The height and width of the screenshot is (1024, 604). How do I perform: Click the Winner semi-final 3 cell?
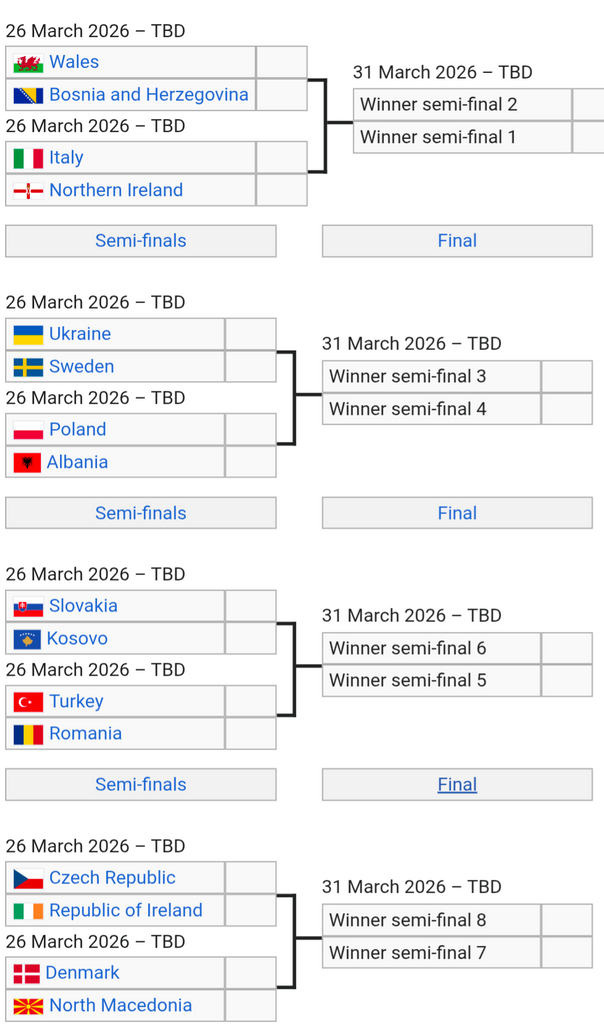[x=430, y=377]
